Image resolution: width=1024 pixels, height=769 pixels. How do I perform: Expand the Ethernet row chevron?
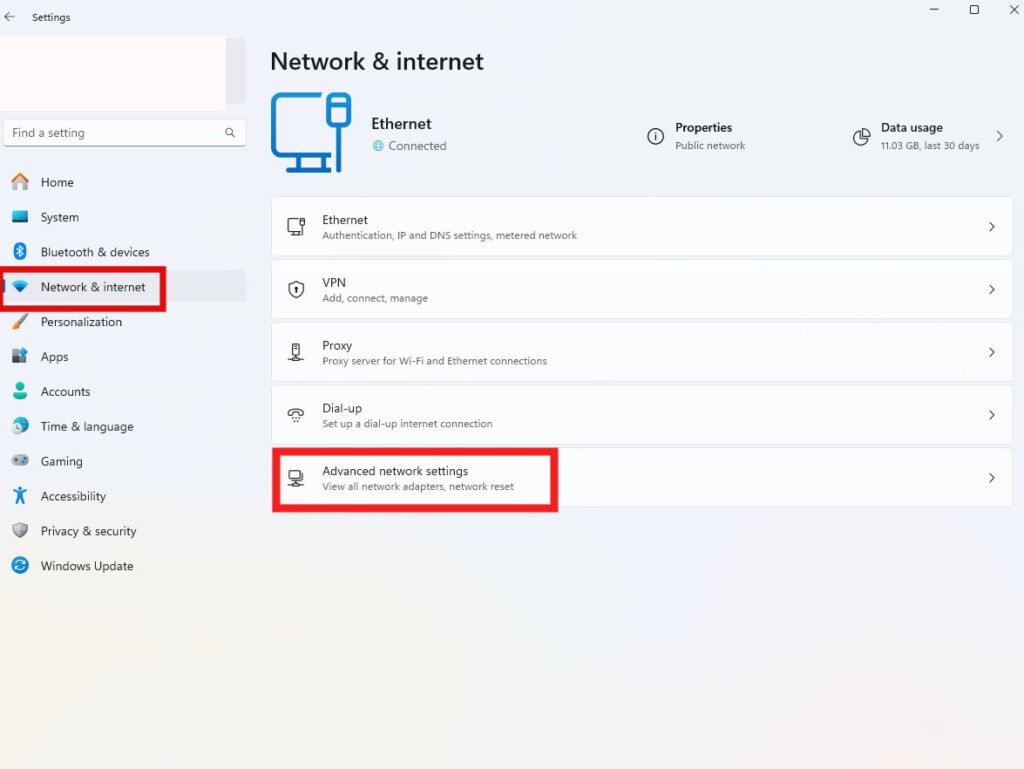[x=991, y=227]
